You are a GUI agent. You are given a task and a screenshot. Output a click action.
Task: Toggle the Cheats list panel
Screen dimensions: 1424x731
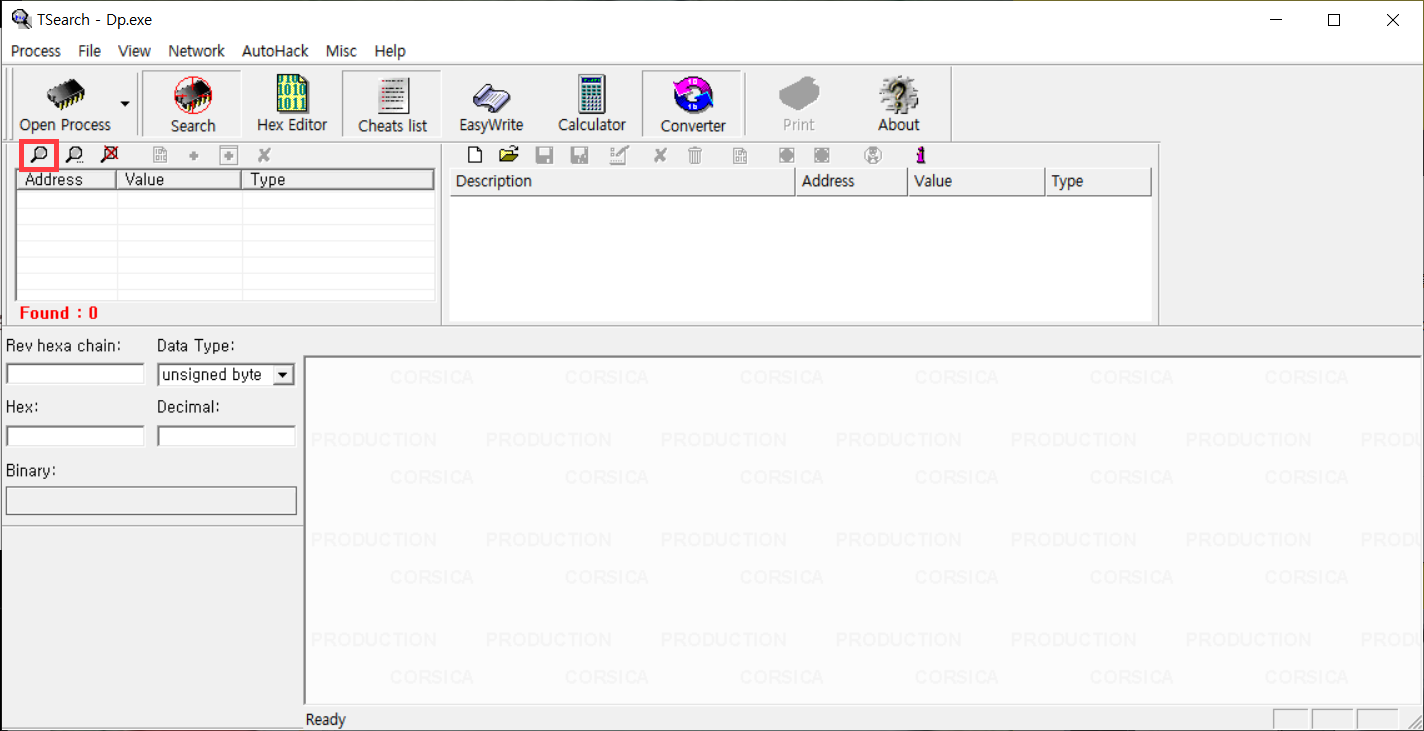tap(392, 103)
